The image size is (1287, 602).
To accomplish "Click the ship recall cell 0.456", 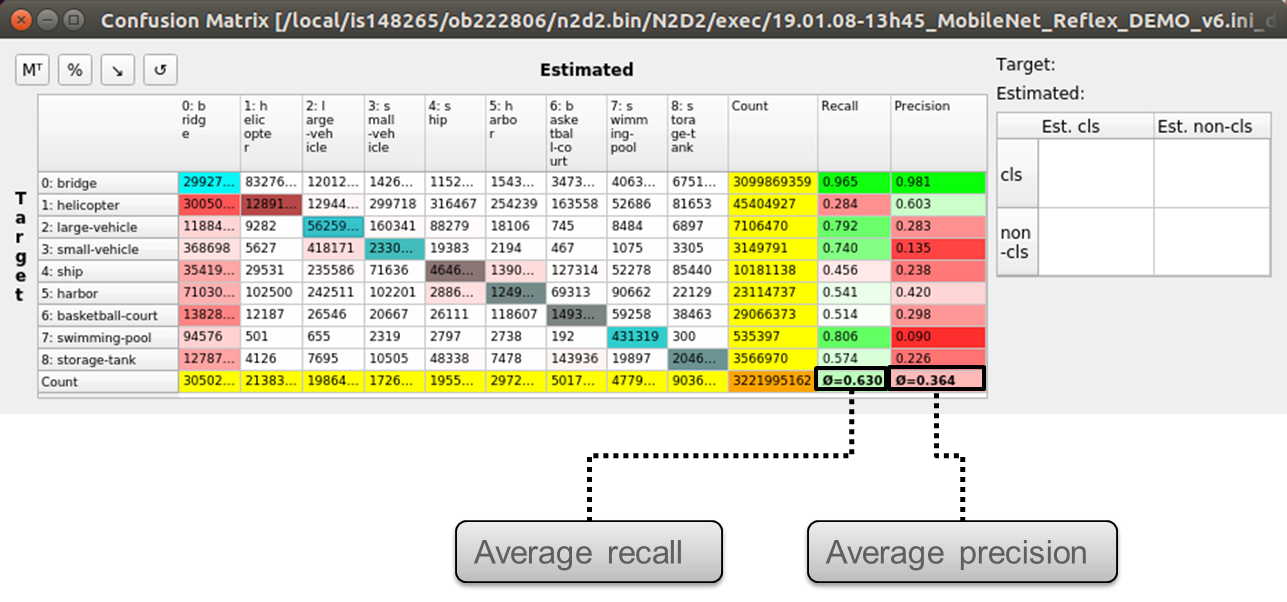I will [x=854, y=271].
